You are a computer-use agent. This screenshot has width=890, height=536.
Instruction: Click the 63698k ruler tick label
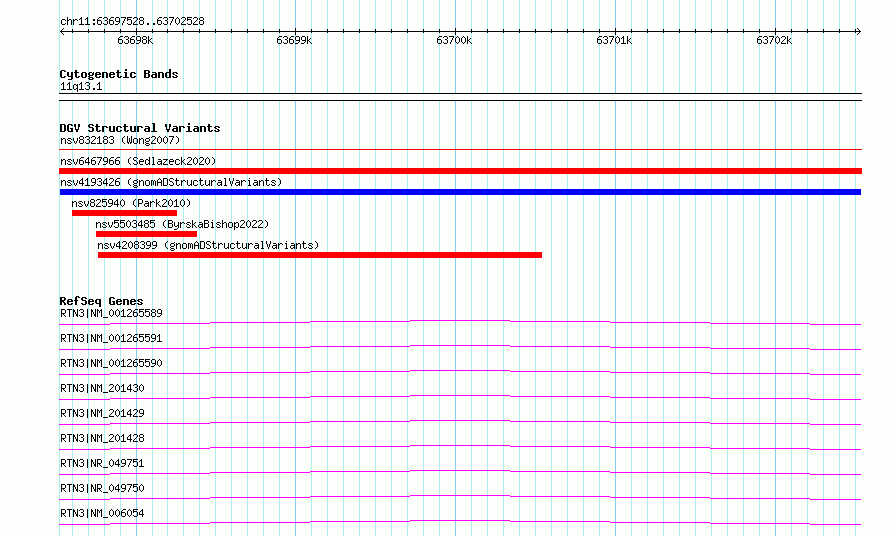(x=135, y=40)
